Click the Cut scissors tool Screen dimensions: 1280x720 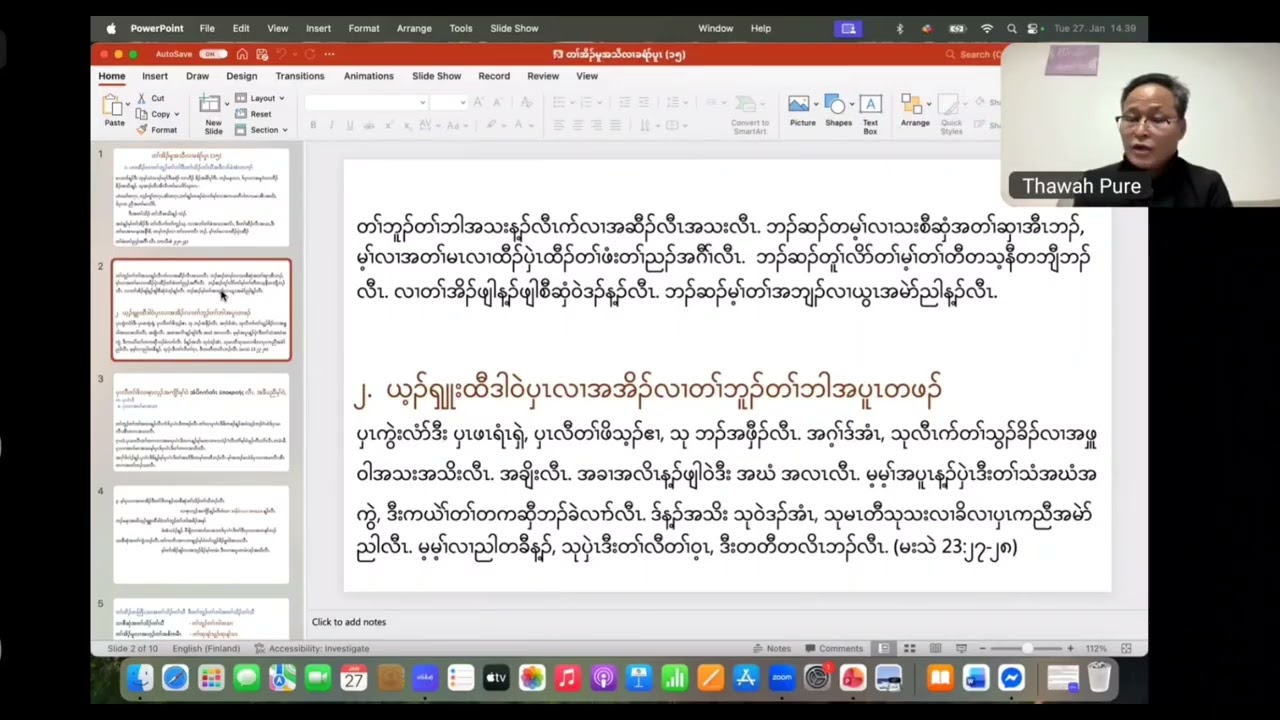coord(150,98)
